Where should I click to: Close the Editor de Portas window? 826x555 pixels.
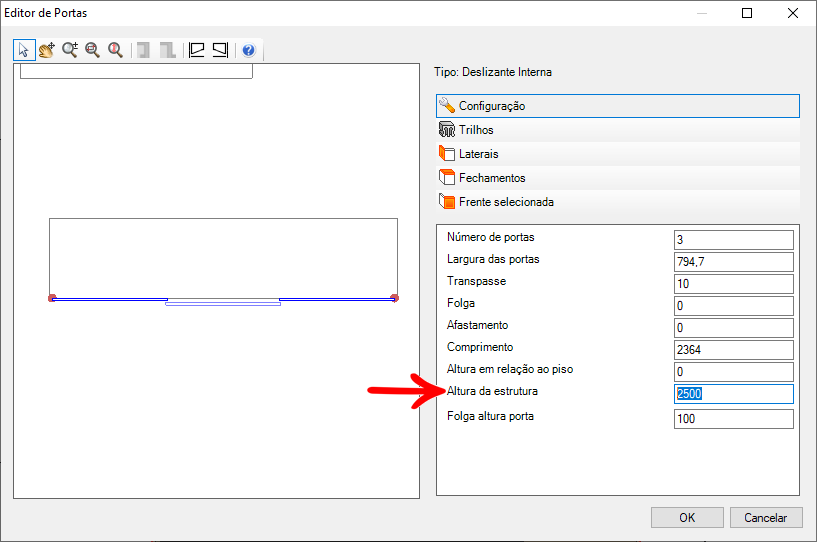793,13
